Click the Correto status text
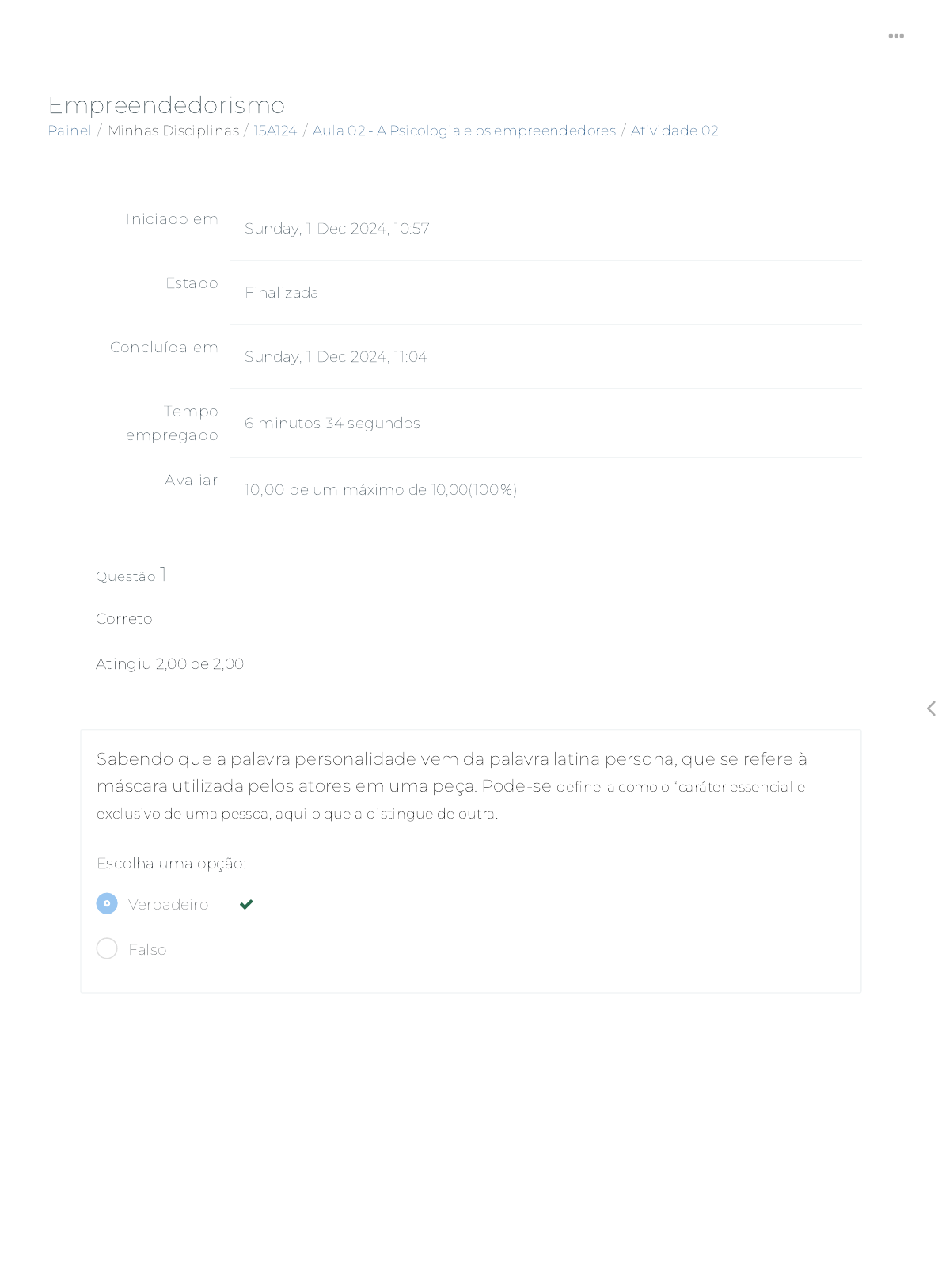 pos(123,619)
